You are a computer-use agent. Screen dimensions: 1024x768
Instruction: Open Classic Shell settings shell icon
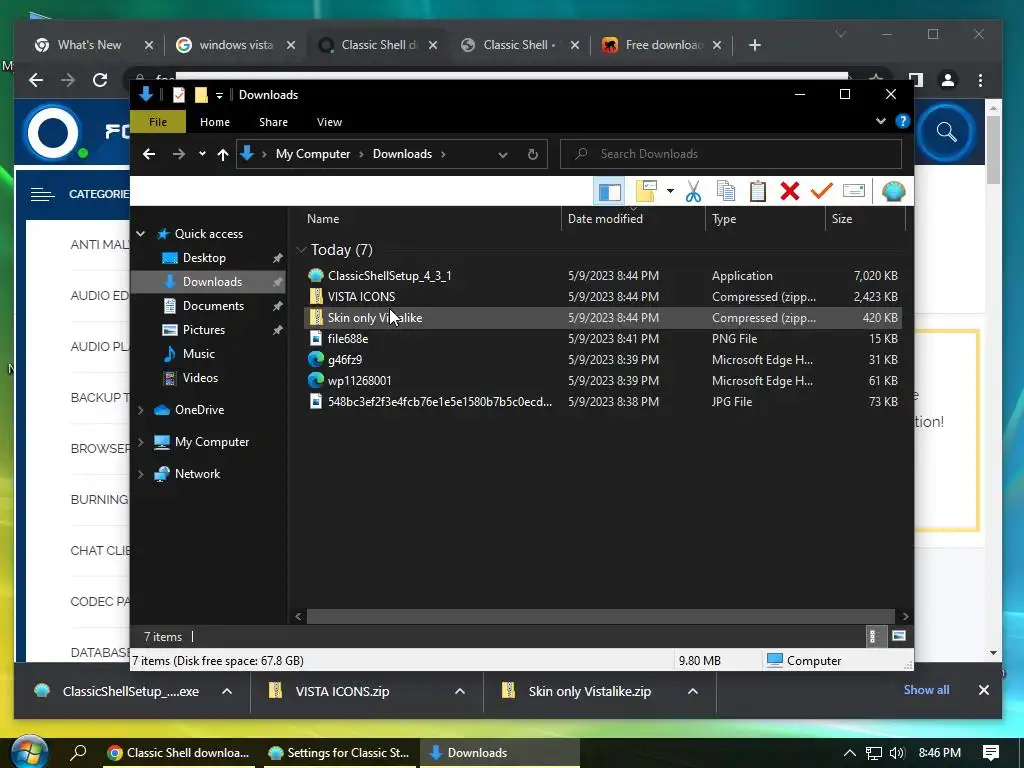point(893,191)
